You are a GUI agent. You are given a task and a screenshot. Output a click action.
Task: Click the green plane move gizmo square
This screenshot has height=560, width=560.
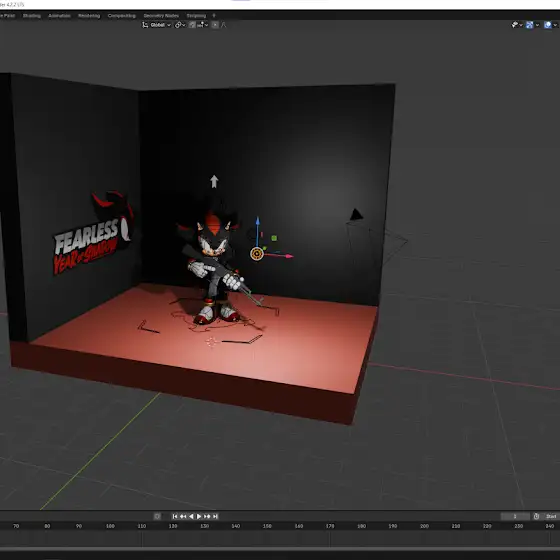click(x=274, y=238)
